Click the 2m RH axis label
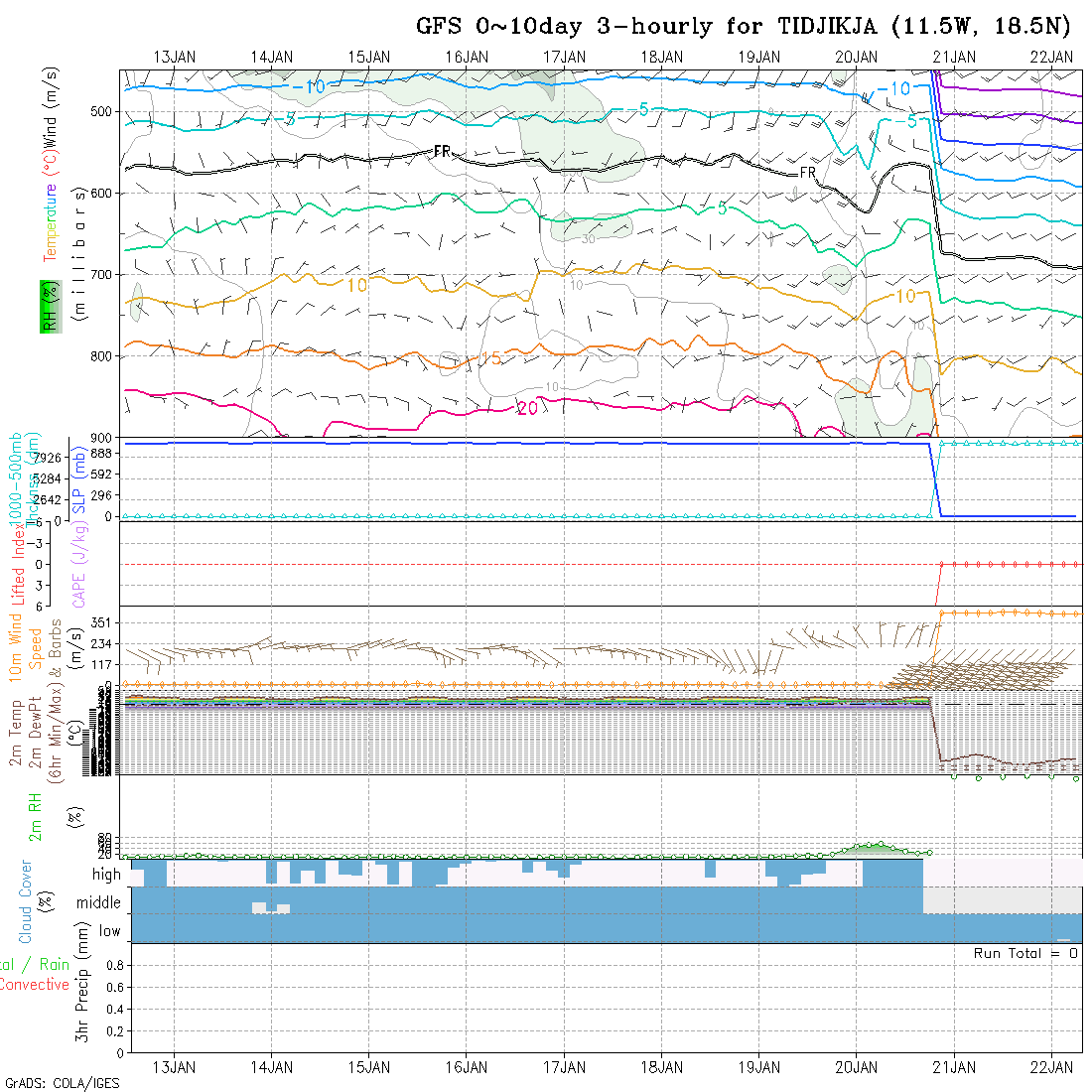The width and height of the screenshot is (1092, 1092). [35, 816]
